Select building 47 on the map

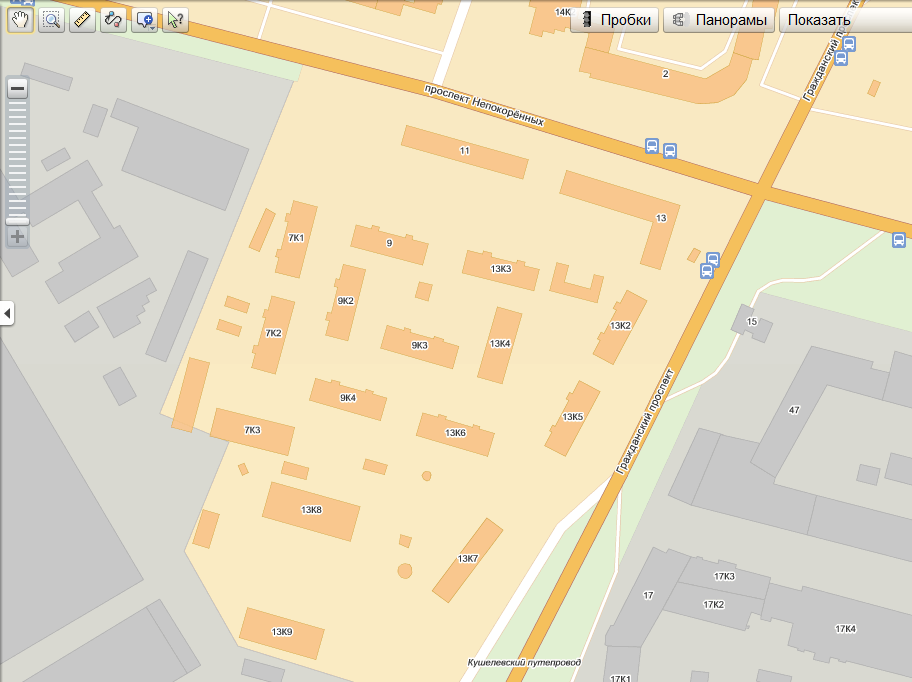click(x=794, y=411)
